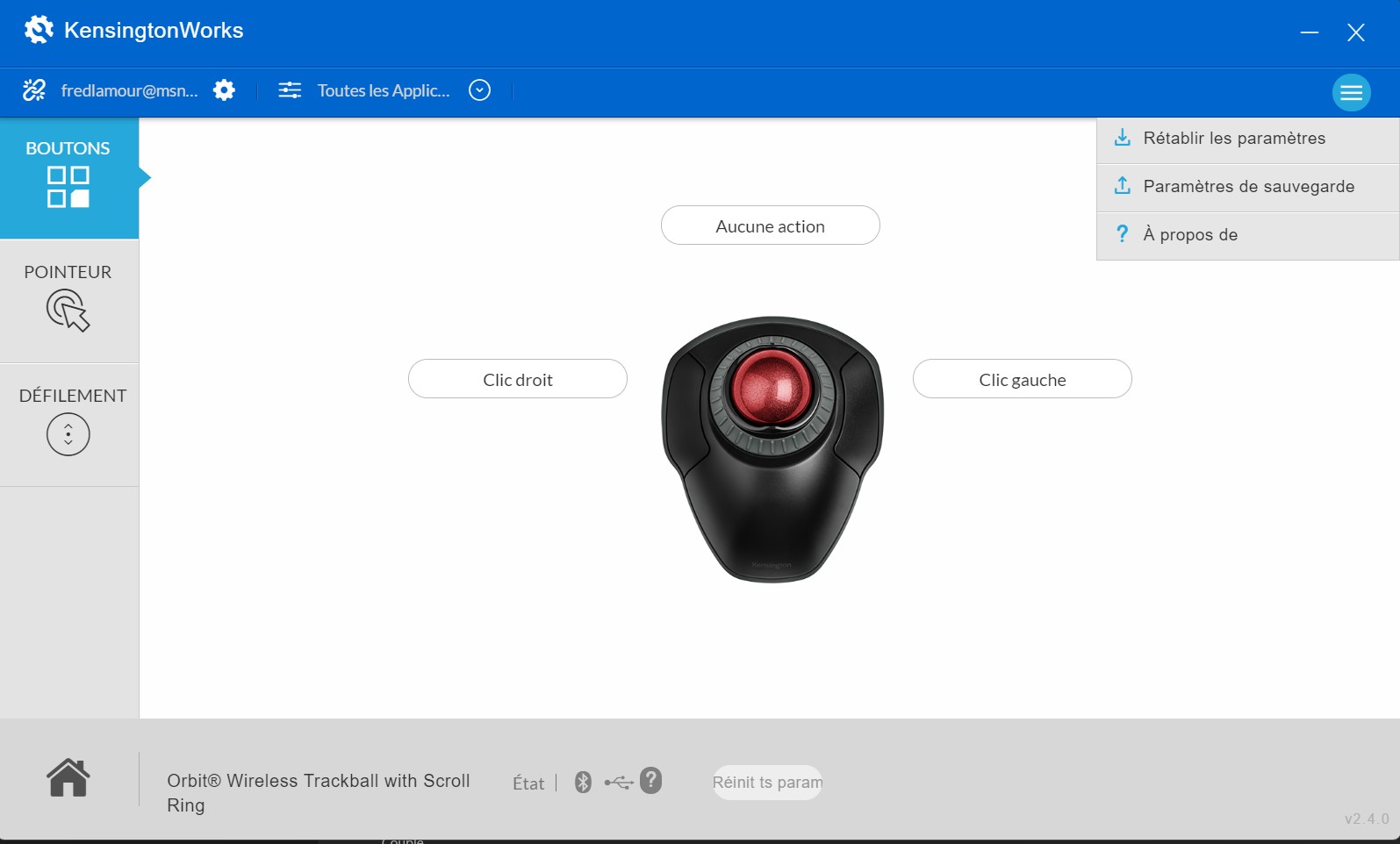Minimize the KensingtonWorks window
The image size is (1400, 844).
tap(1310, 32)
